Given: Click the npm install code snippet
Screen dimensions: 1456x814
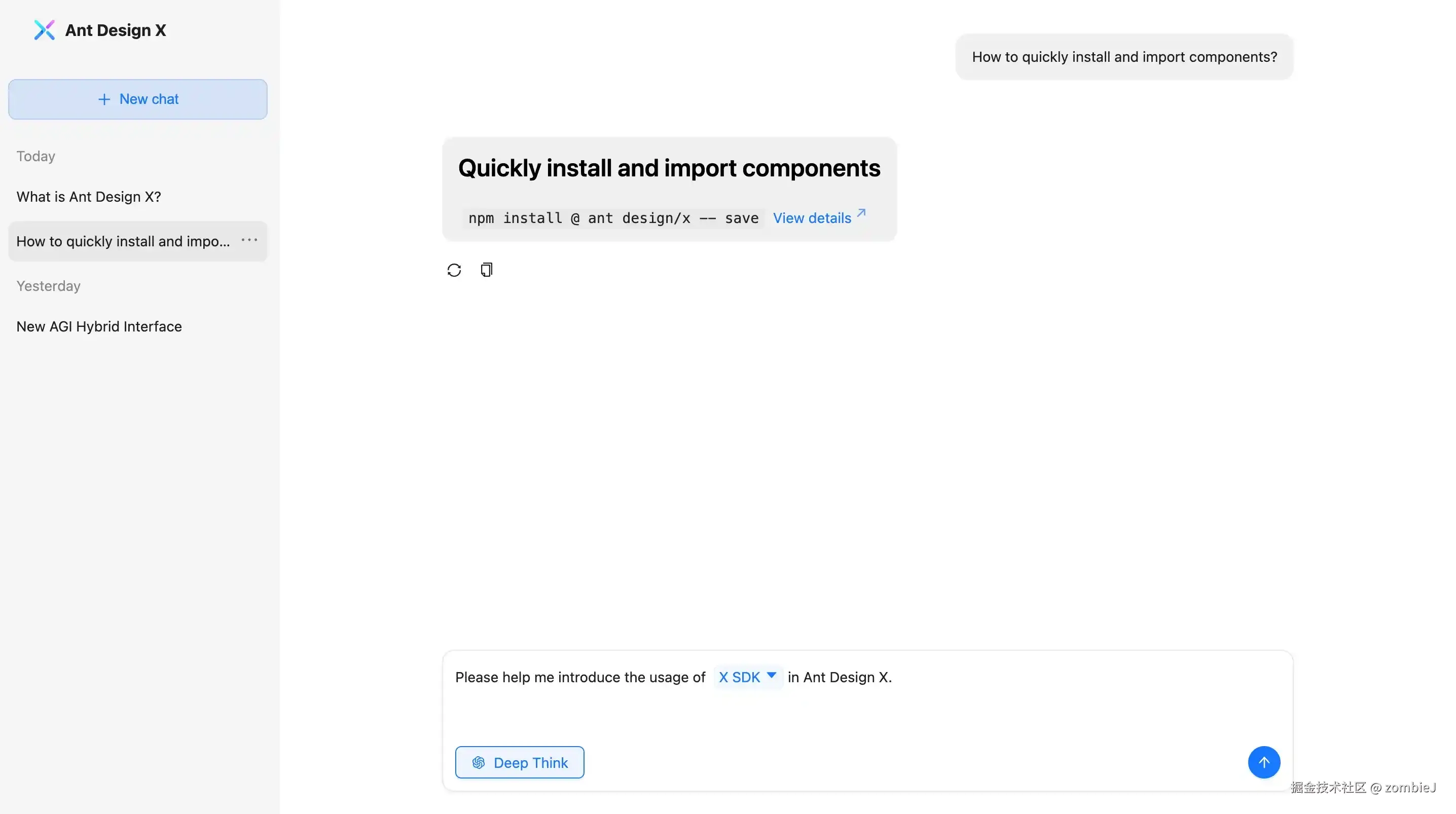Looking at the screenshot, I should pos(613,218).
